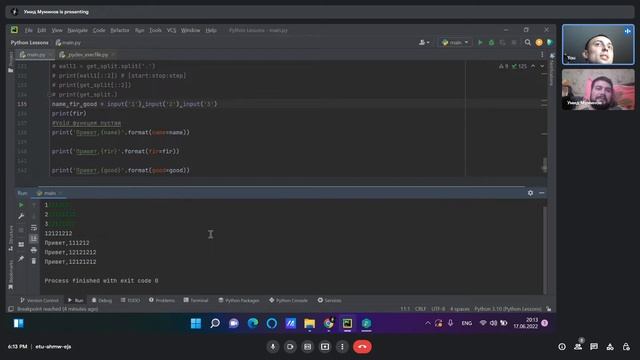Image resolution: width=640 pixels, height=360 pixels.
Task: Open Python Packages tool window
Action: coord(239,300)
